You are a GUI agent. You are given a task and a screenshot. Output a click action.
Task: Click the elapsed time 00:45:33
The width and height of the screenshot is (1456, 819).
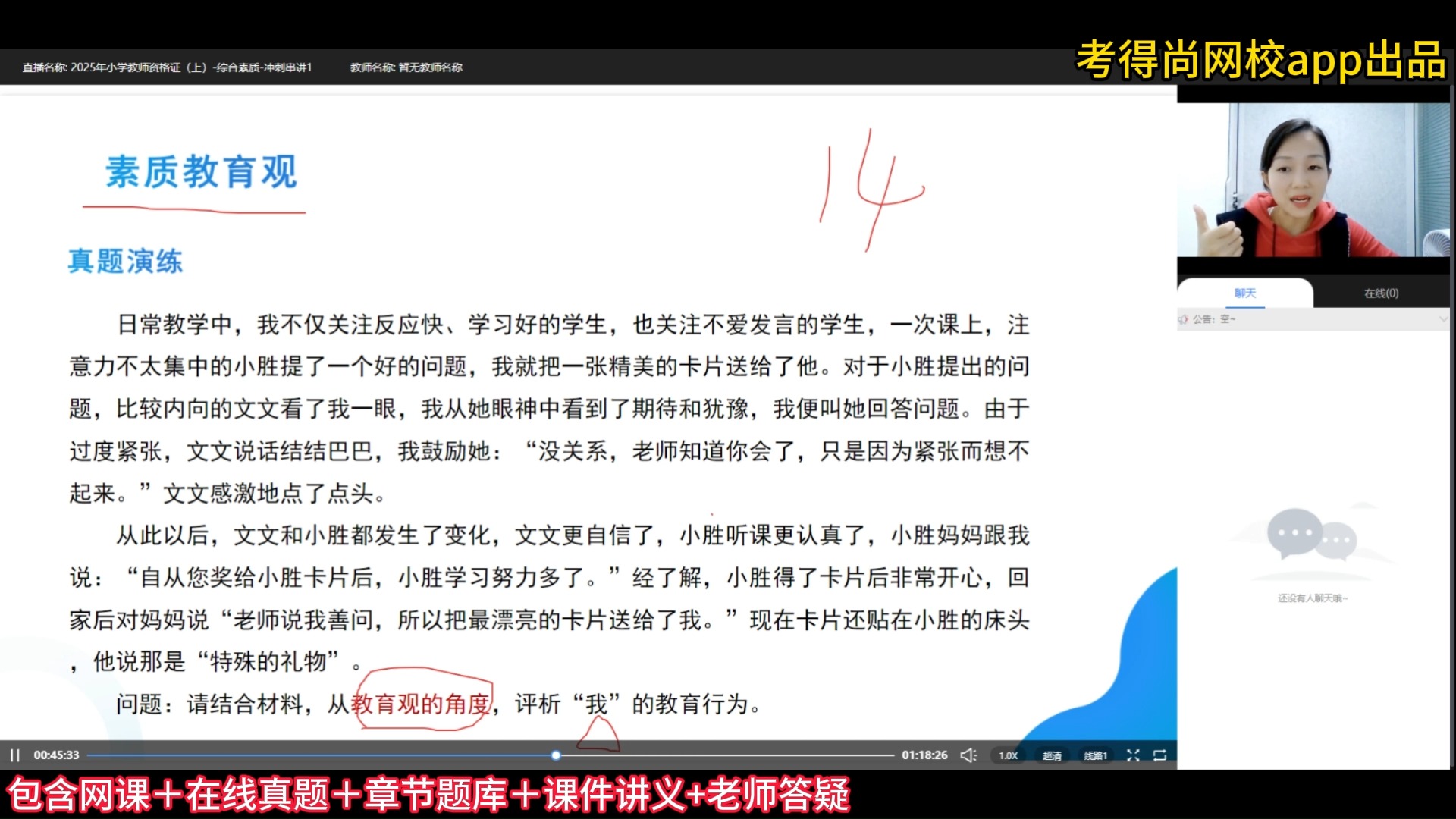[56, 755]
